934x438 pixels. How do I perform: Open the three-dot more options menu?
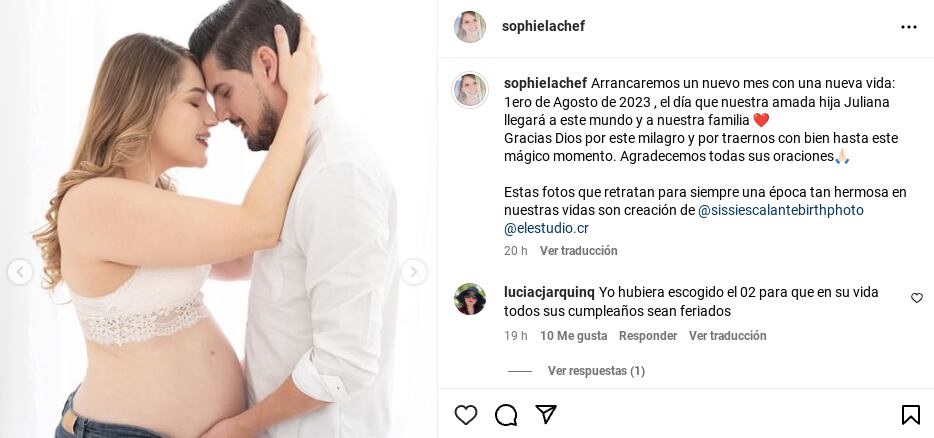(x=908, y=27)
